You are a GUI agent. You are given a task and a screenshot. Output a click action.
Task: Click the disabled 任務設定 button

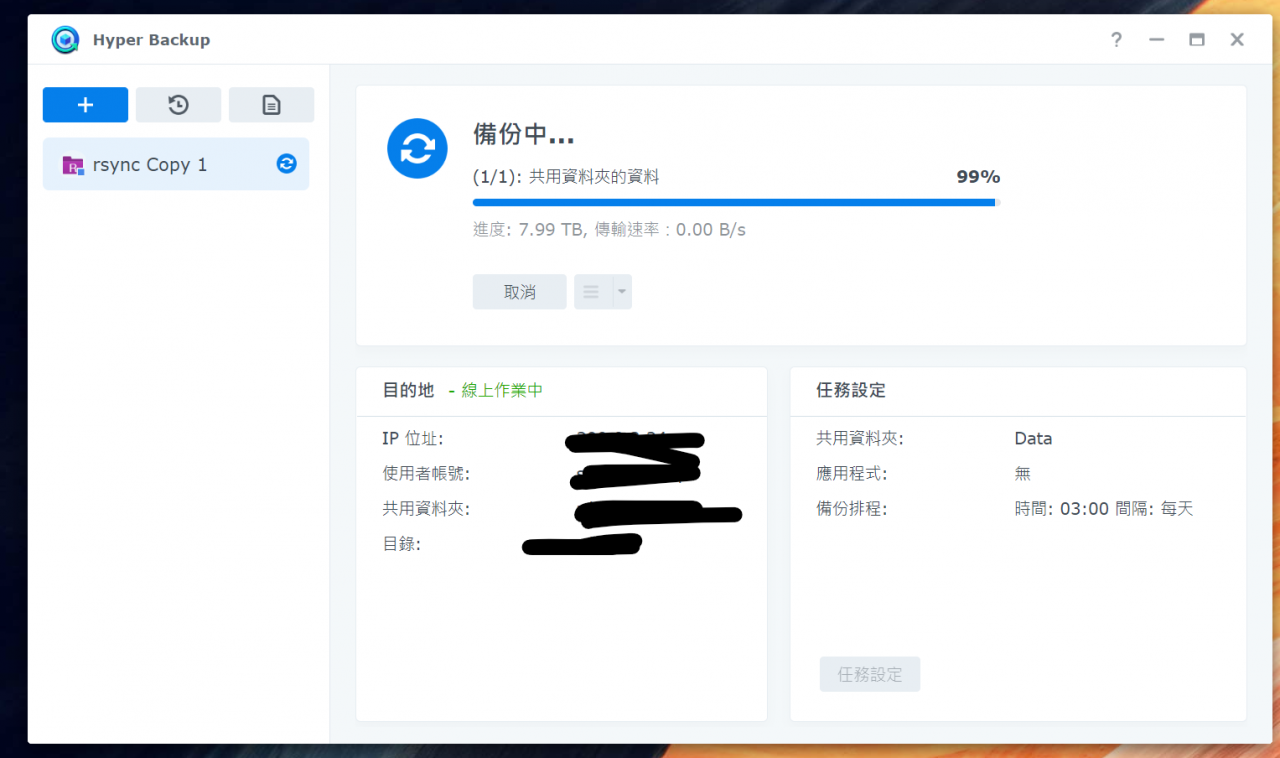tap(869, 674)
